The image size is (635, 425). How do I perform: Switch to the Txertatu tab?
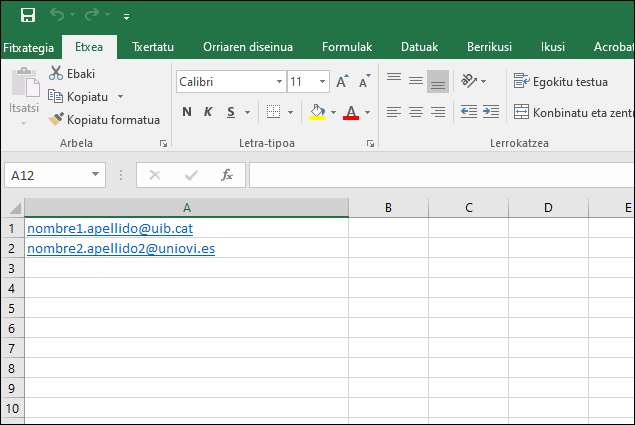click(153, 47)
